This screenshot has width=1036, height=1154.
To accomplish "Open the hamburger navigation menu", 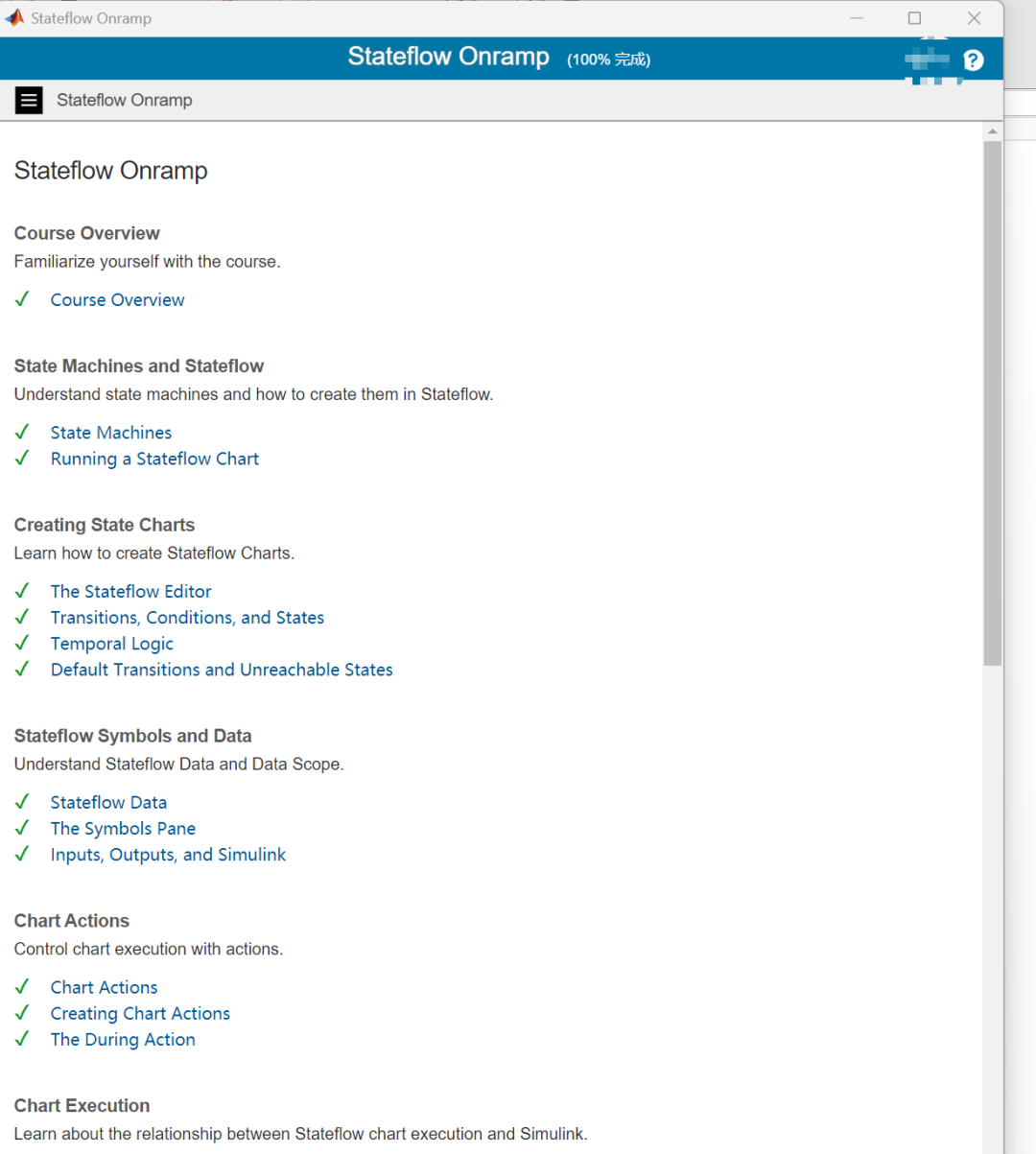I will point(29,100).
